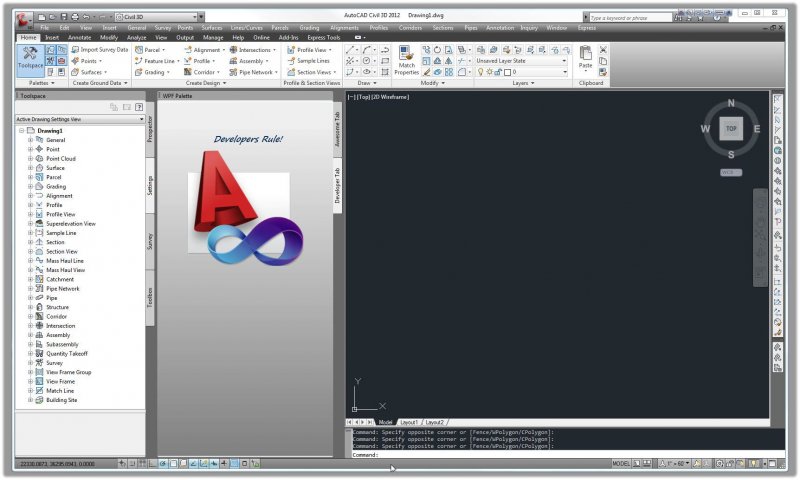Click the TOP face of the ViewCube

731,129
